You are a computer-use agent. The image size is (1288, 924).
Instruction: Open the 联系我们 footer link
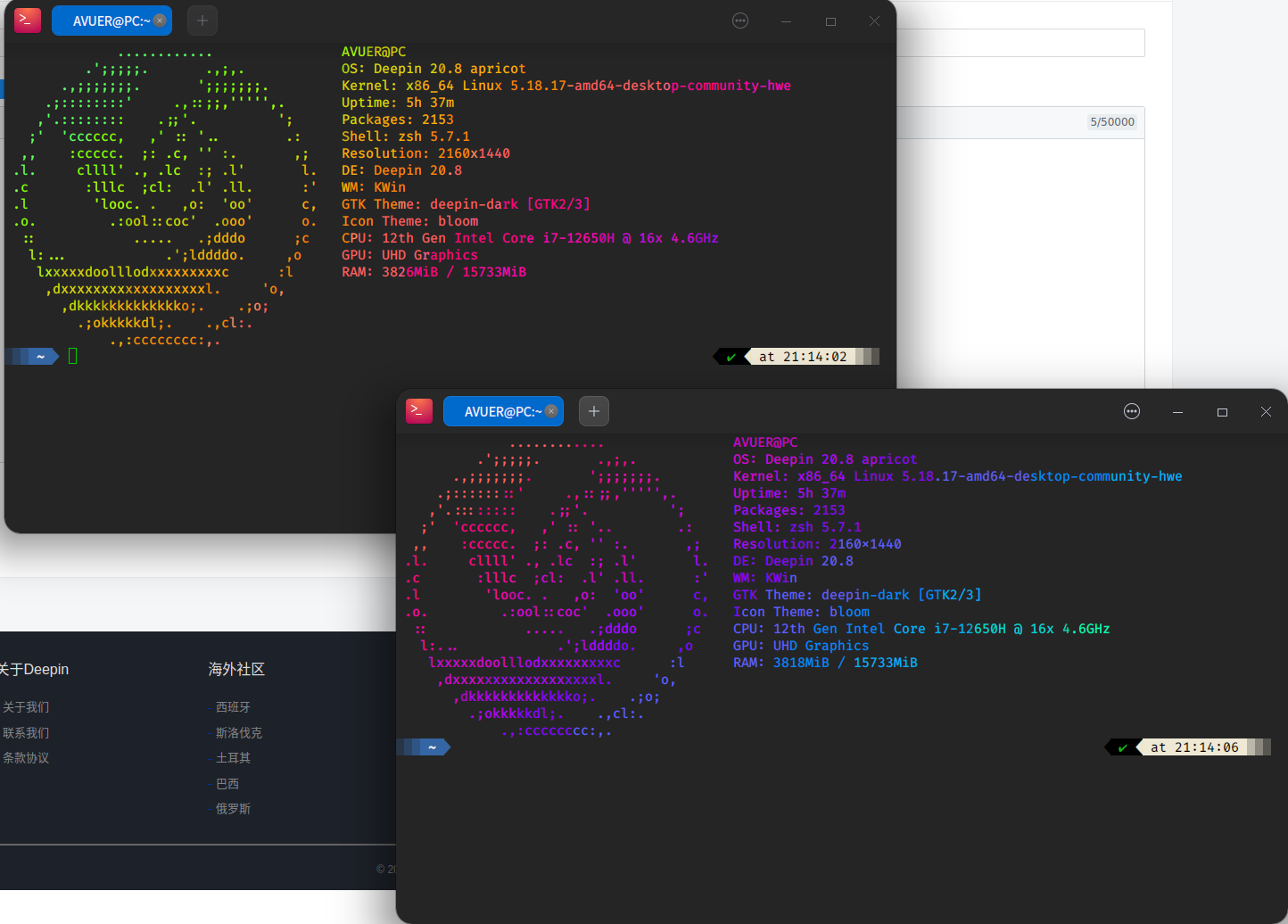[26, 733]
